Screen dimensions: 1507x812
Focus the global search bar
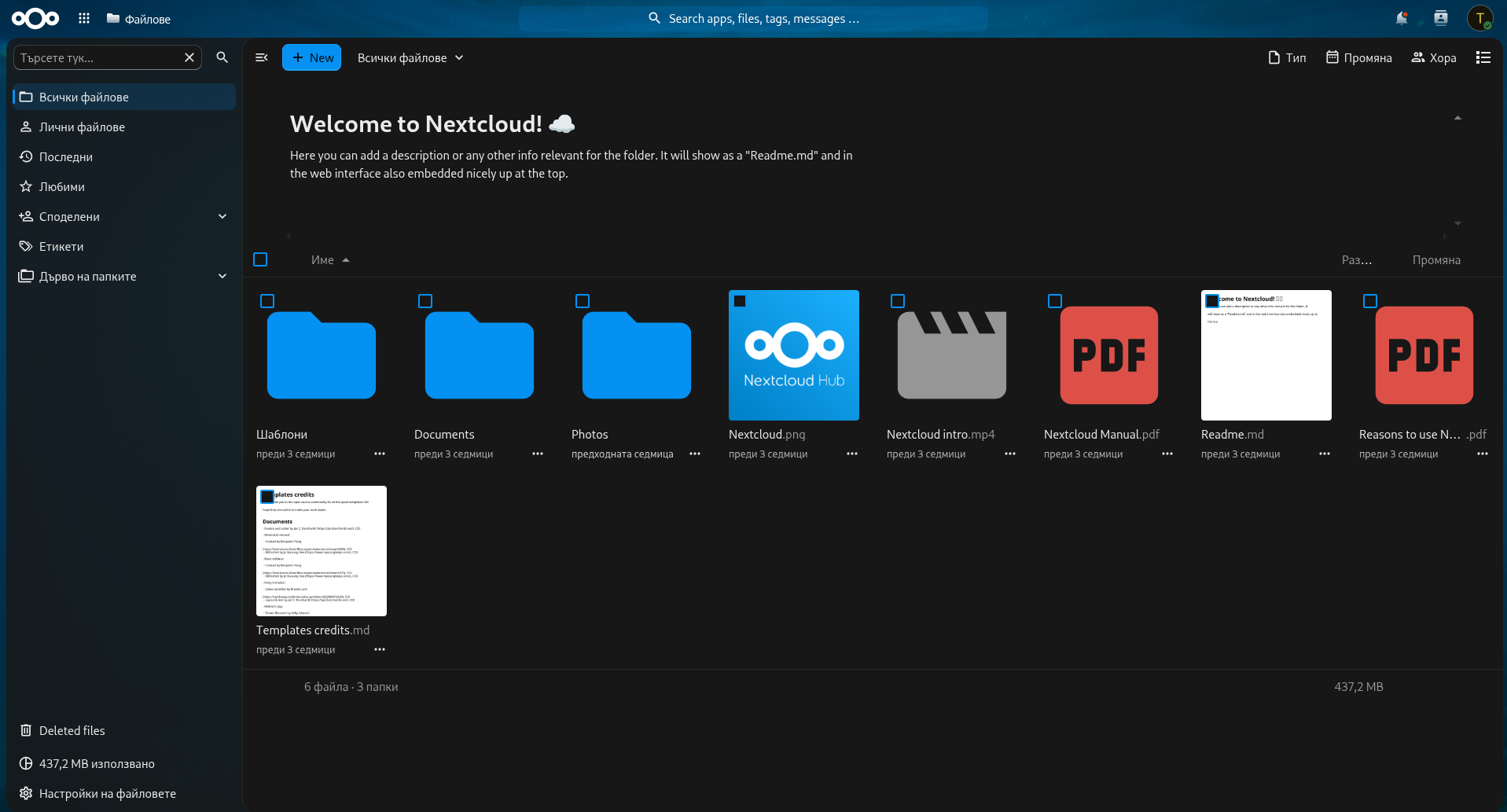[753, 18]
